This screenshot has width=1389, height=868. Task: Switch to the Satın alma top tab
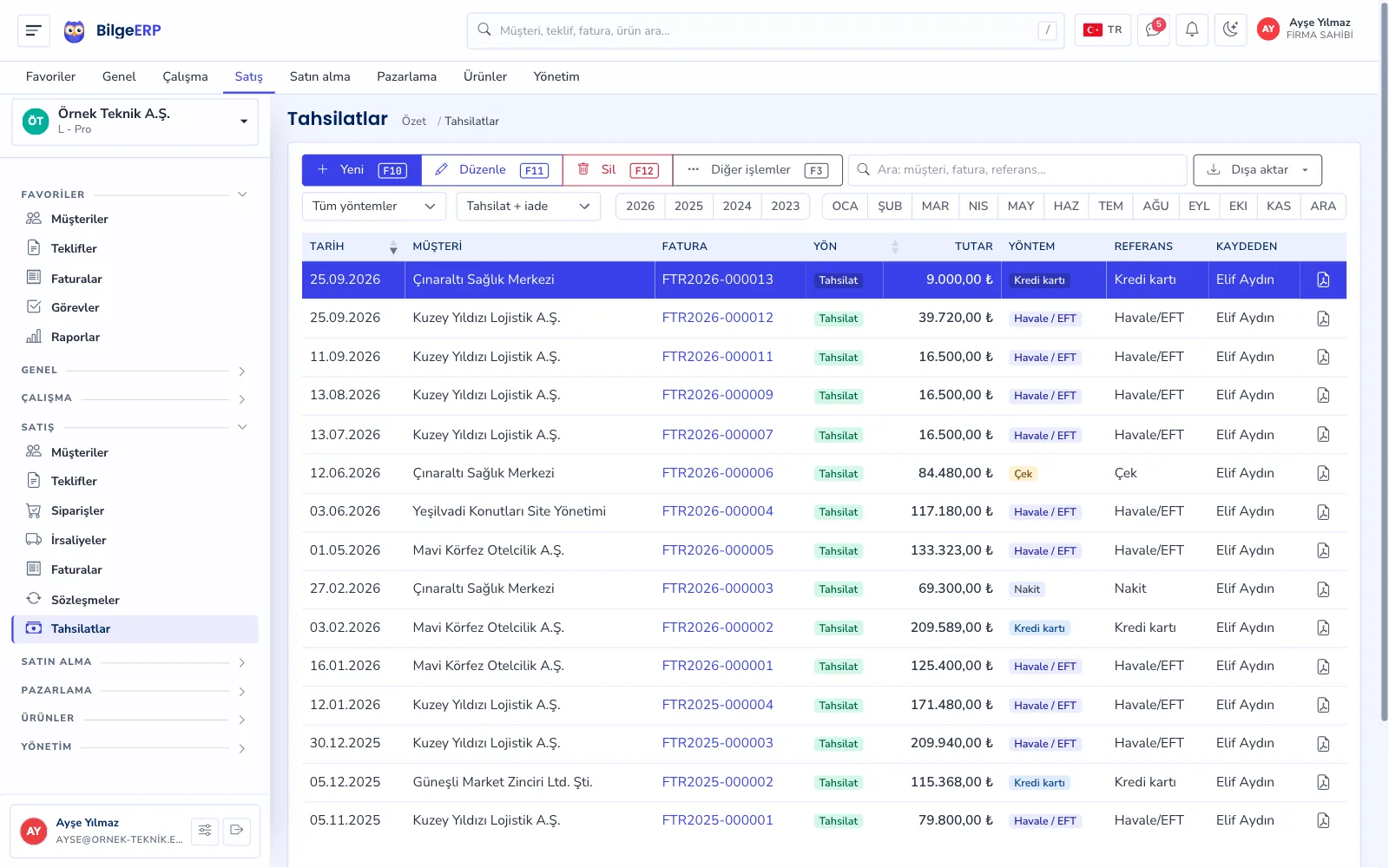click(x=320, y=76)
